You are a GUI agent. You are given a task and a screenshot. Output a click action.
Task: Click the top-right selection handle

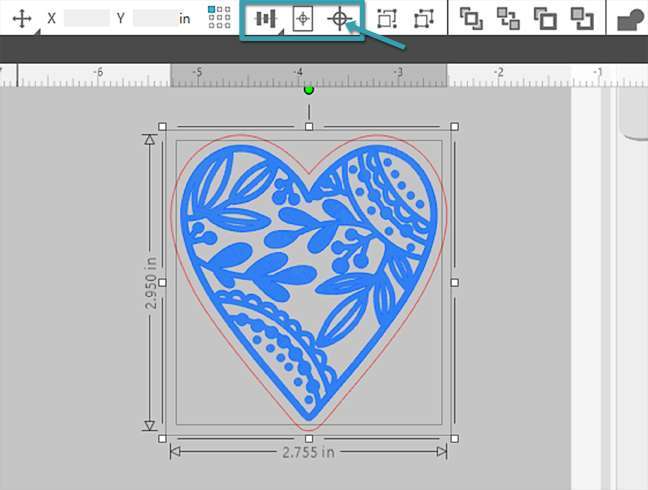[455, 126]
